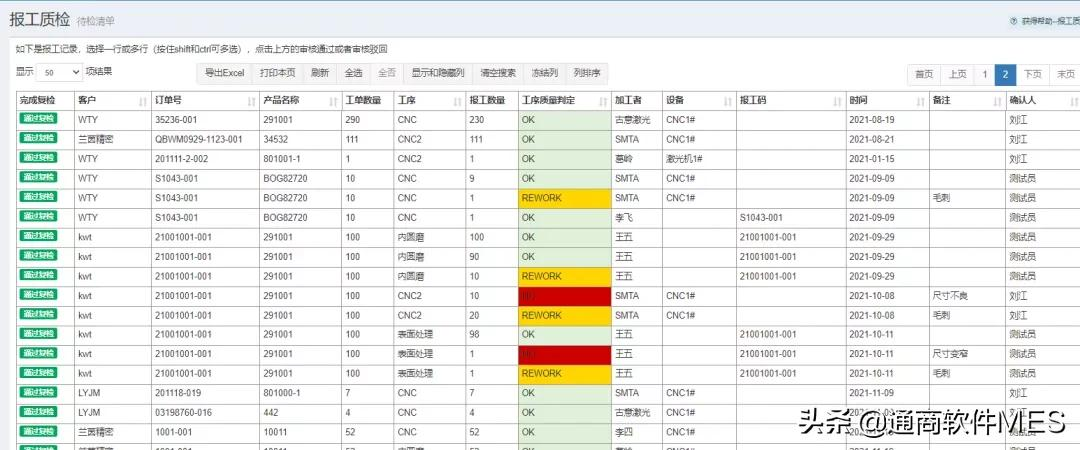Image resolution: width=1080 pixels, height=450 pixels.
Task: Click product name cell 34532
Action: click(276, 139)
